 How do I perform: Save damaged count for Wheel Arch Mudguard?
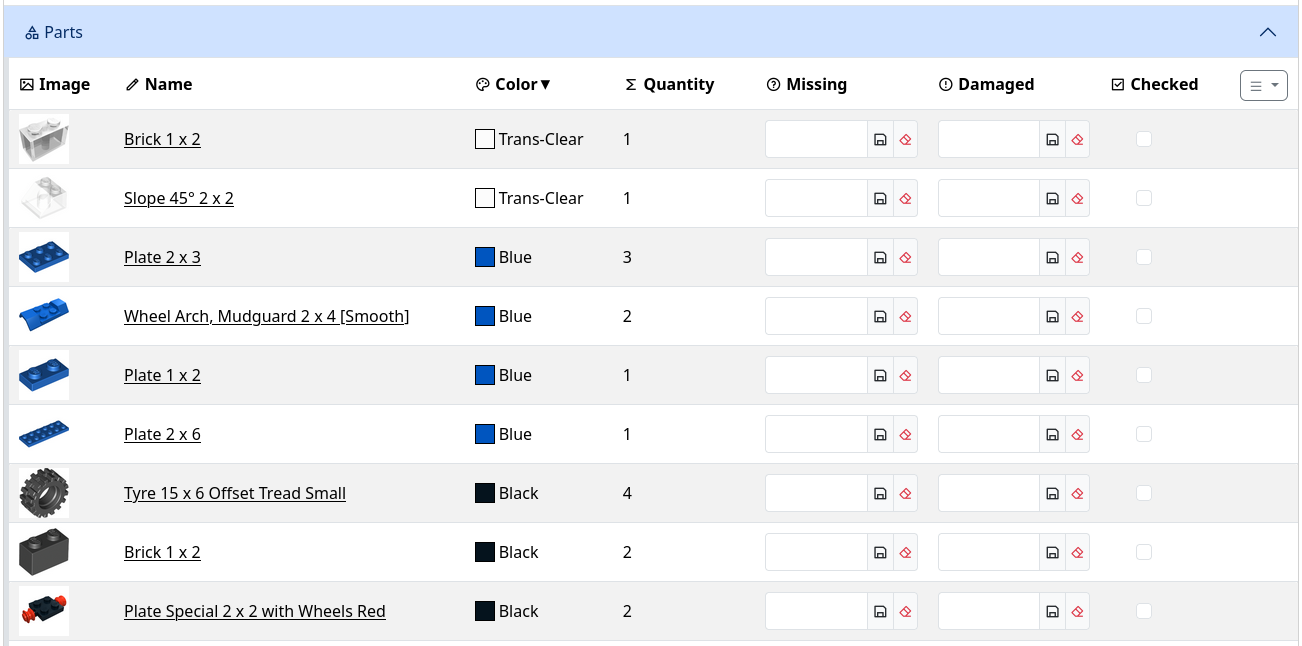pos(1053,317)
